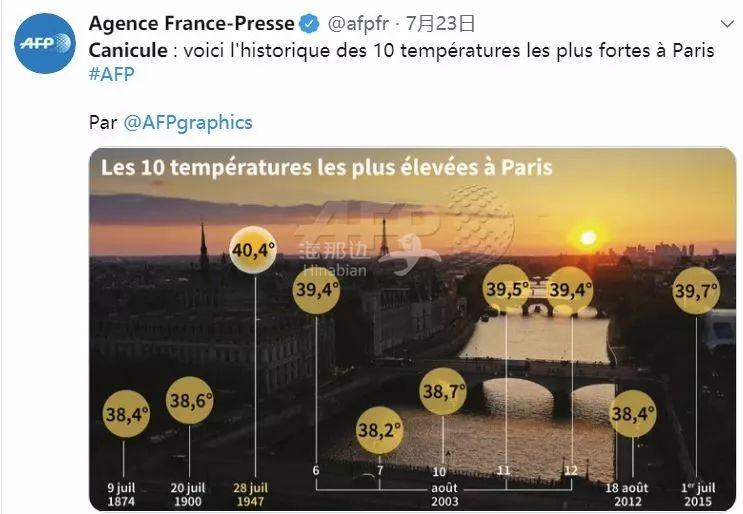The image size is (743, 514).
Task: Click the 7月23日 tweet timestamp
Action: click(441, 23)
